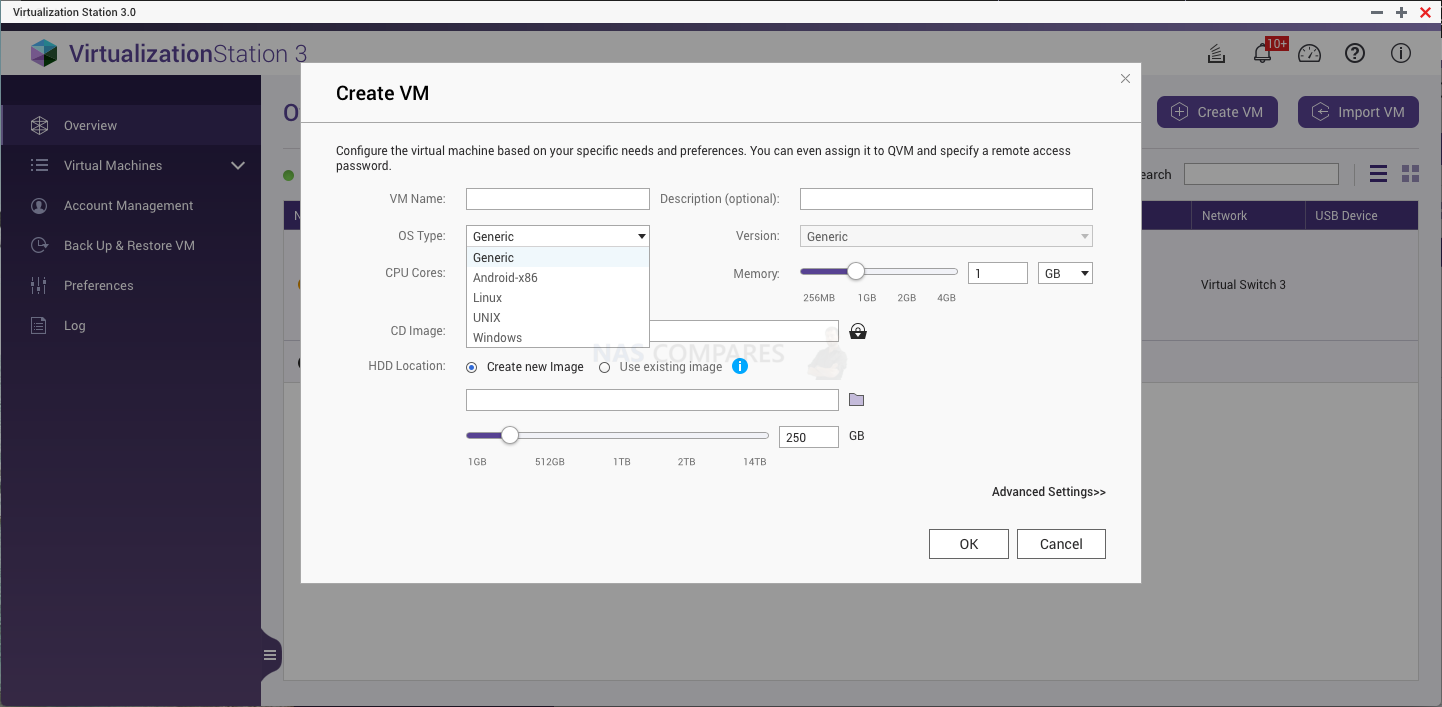
Task: Click the Preferences sliders icon
Action: (39, 286)
